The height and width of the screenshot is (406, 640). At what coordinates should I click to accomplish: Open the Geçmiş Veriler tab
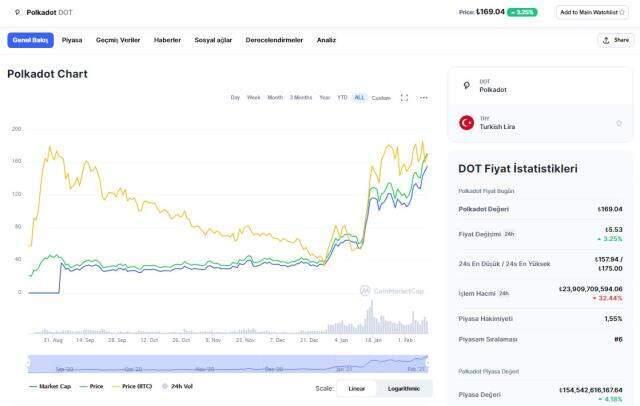tap(118, 40)
